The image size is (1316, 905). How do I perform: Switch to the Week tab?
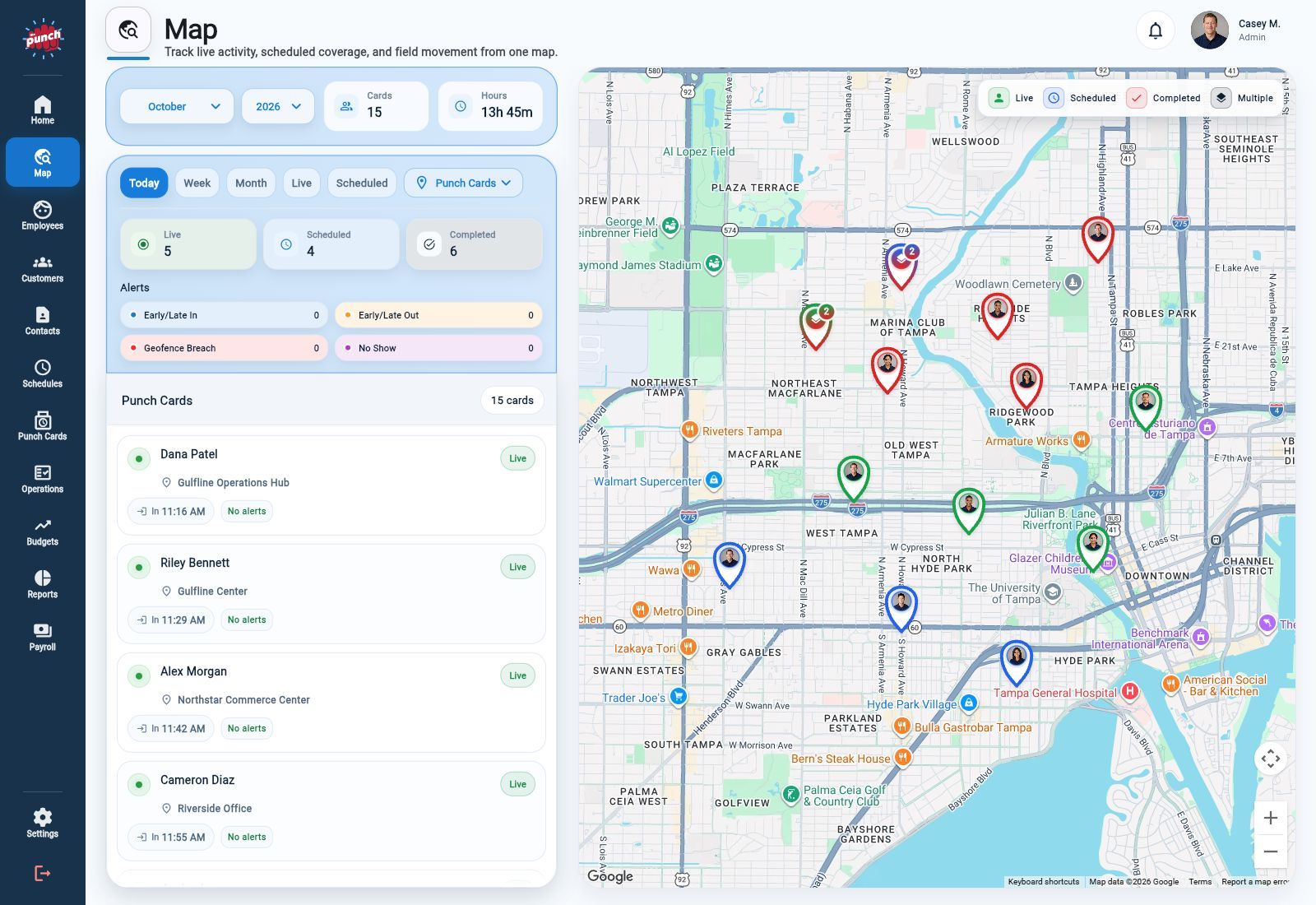click(x=197, y=183)
